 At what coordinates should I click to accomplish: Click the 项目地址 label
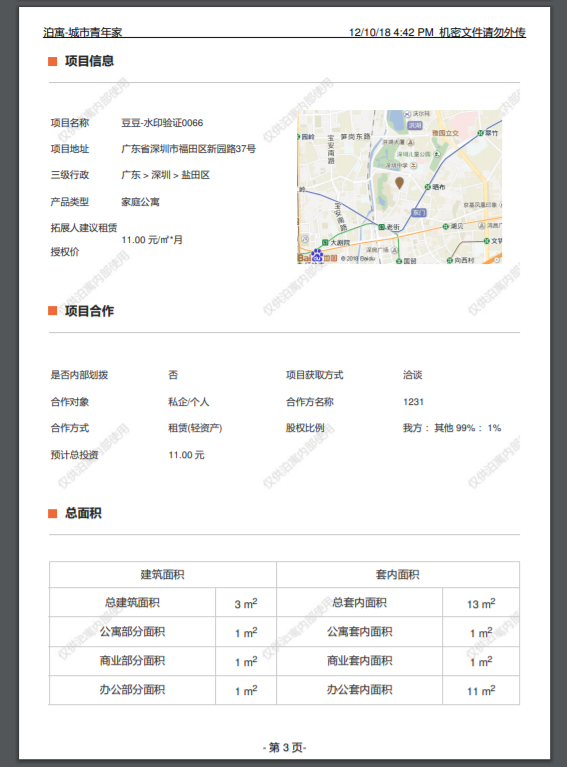pyautogui.click(x=69, y=149)
